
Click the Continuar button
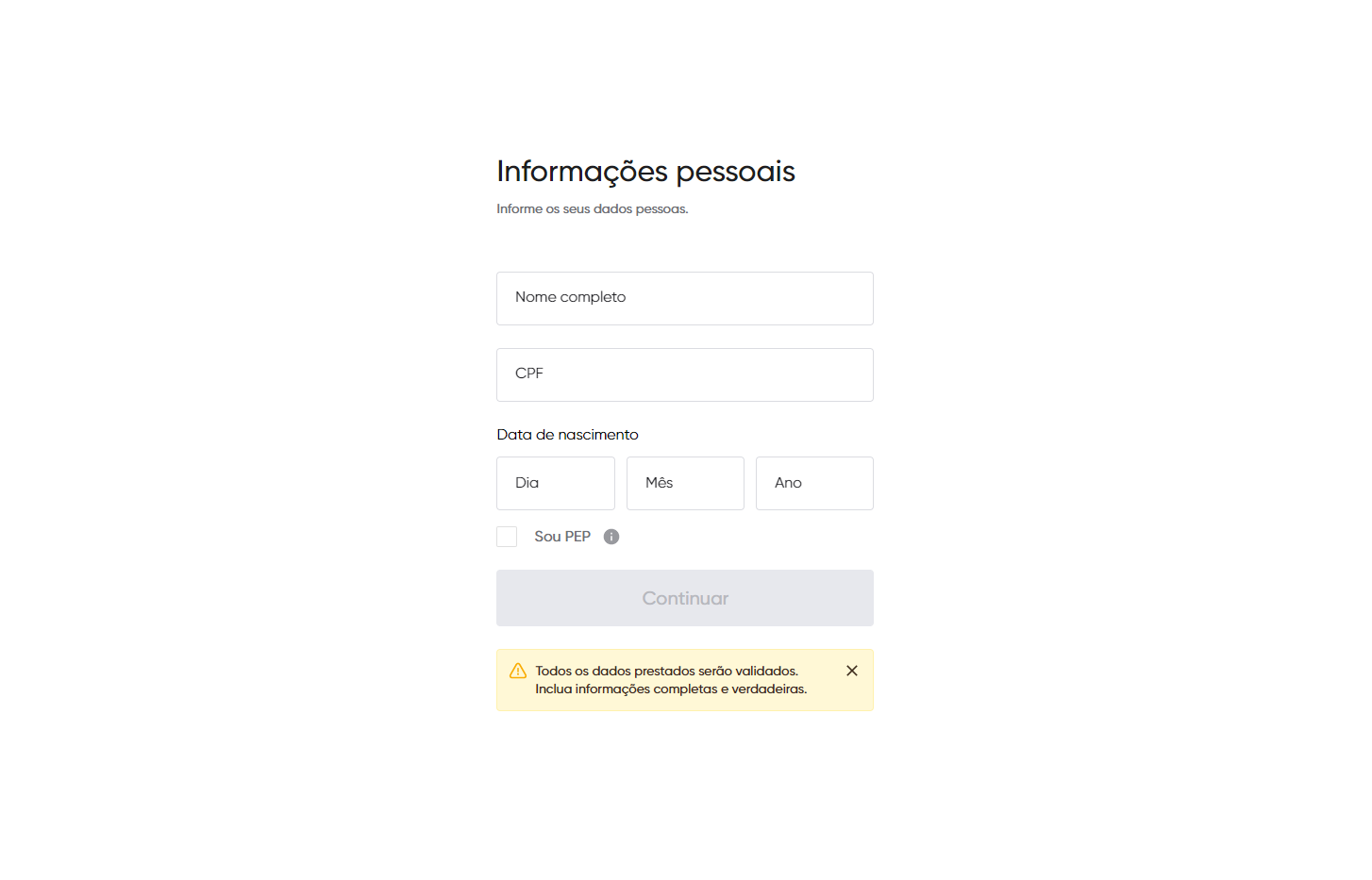tap(685, 598)
